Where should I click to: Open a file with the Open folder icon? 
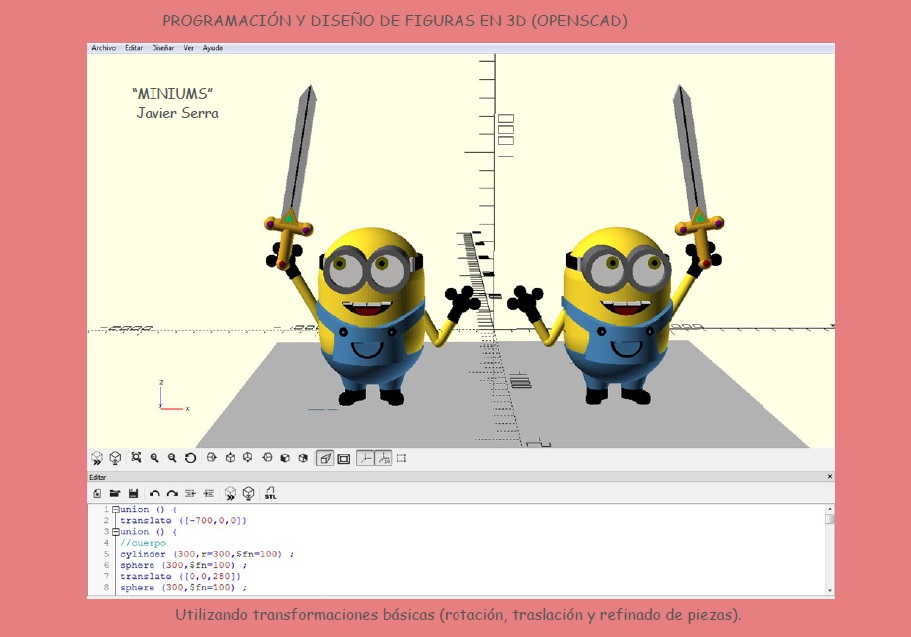click(x=115, y=492)
